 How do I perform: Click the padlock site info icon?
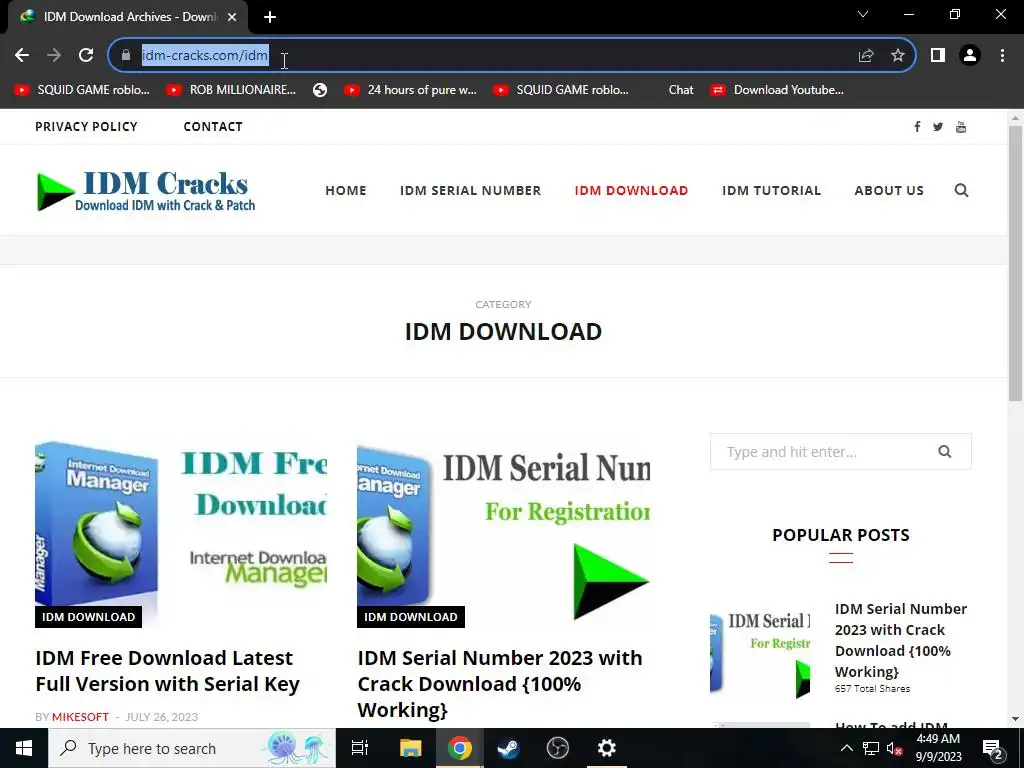click(x=126, y=56)
